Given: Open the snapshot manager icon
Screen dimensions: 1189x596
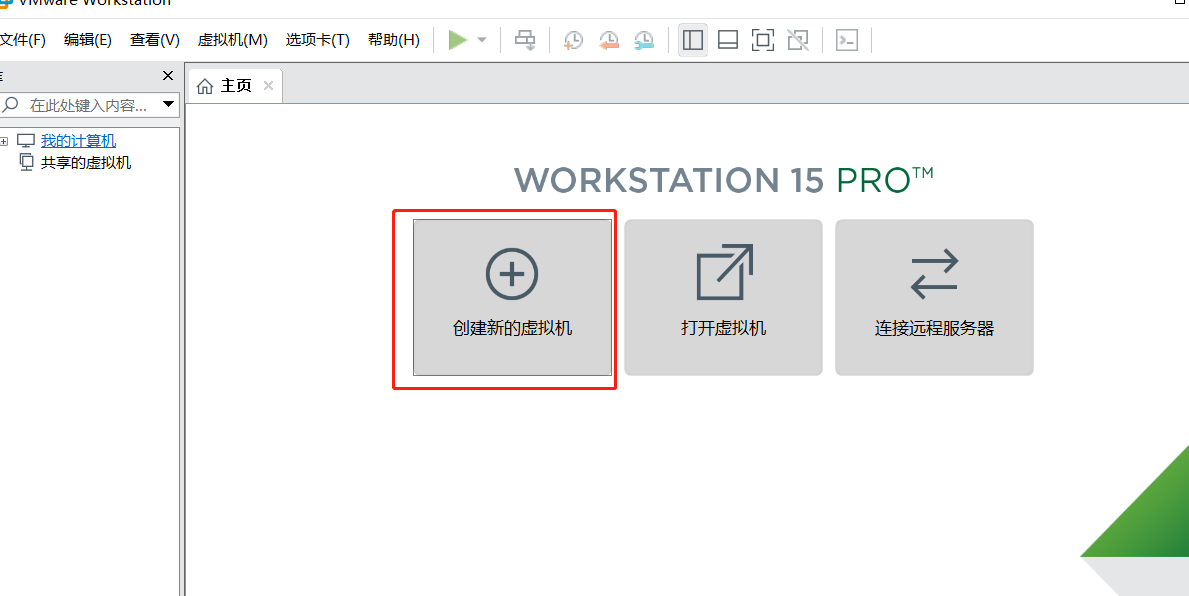Looking at the screenshot, I should point(644,40).
